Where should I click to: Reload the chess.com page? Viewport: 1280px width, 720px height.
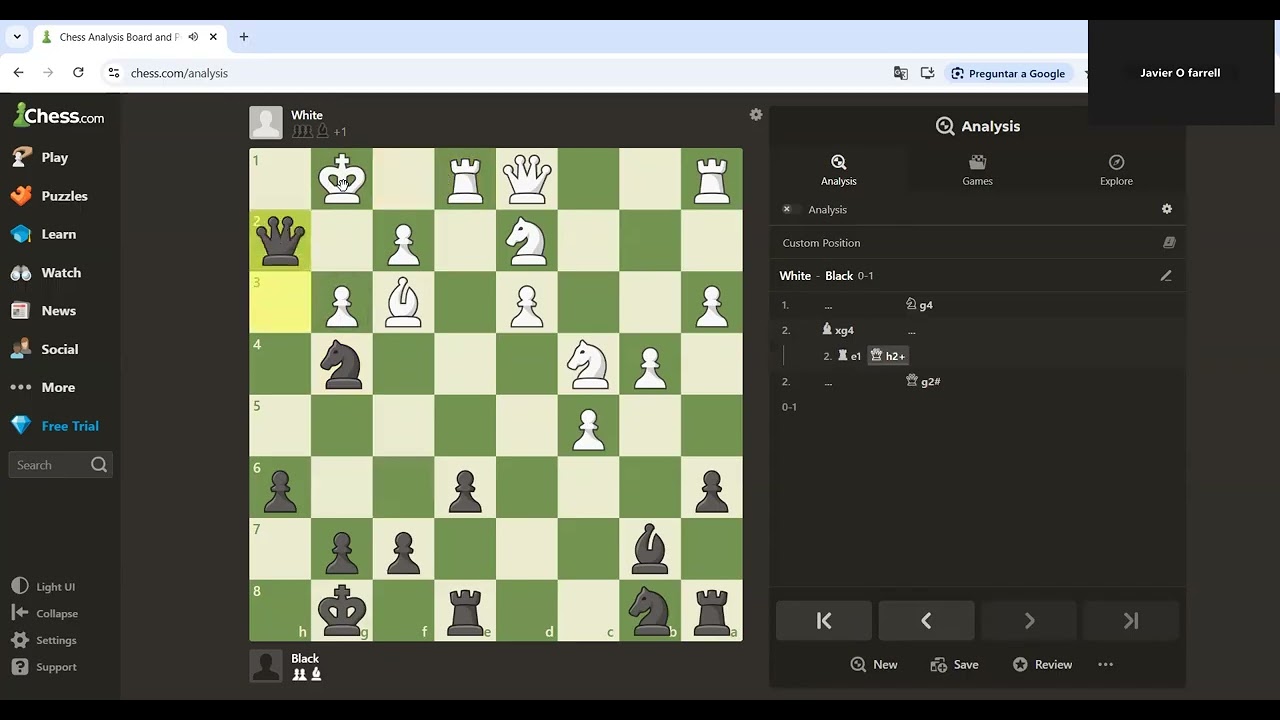(x=78, y=73)
